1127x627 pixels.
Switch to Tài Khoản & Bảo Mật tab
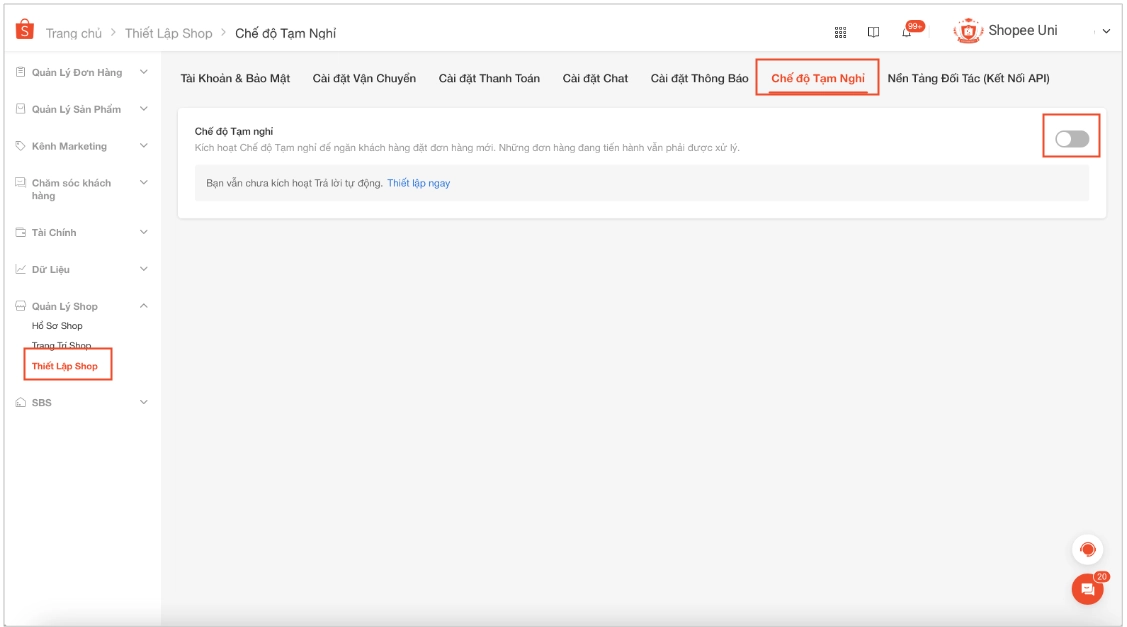tap(235, 78)
